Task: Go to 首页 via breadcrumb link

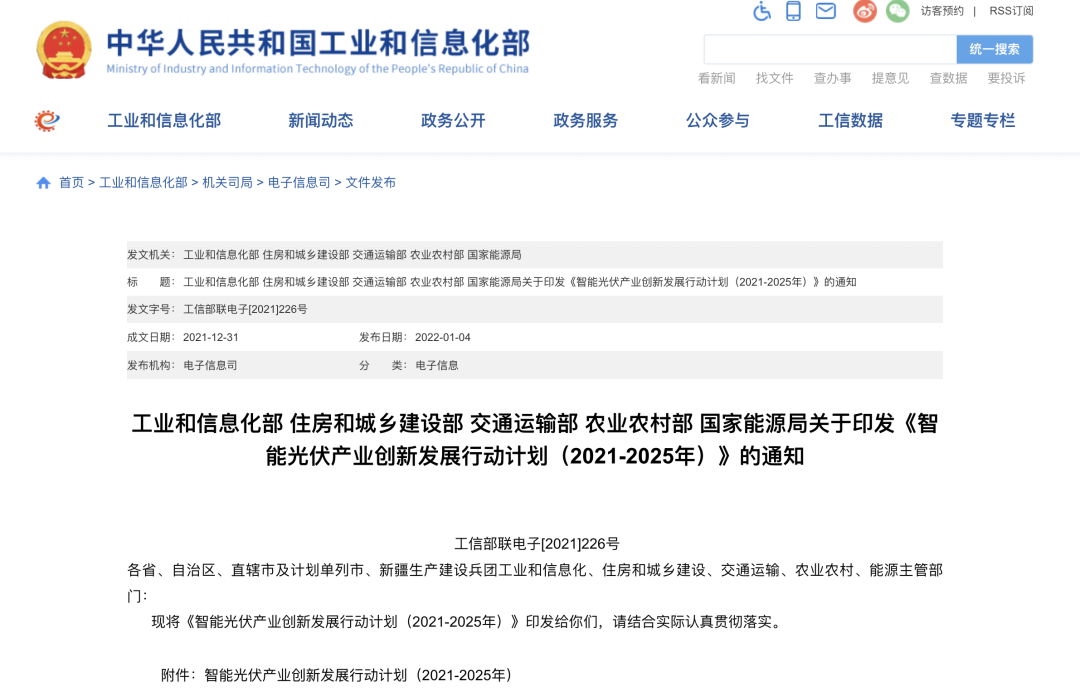Action: (x=70, y=183)
